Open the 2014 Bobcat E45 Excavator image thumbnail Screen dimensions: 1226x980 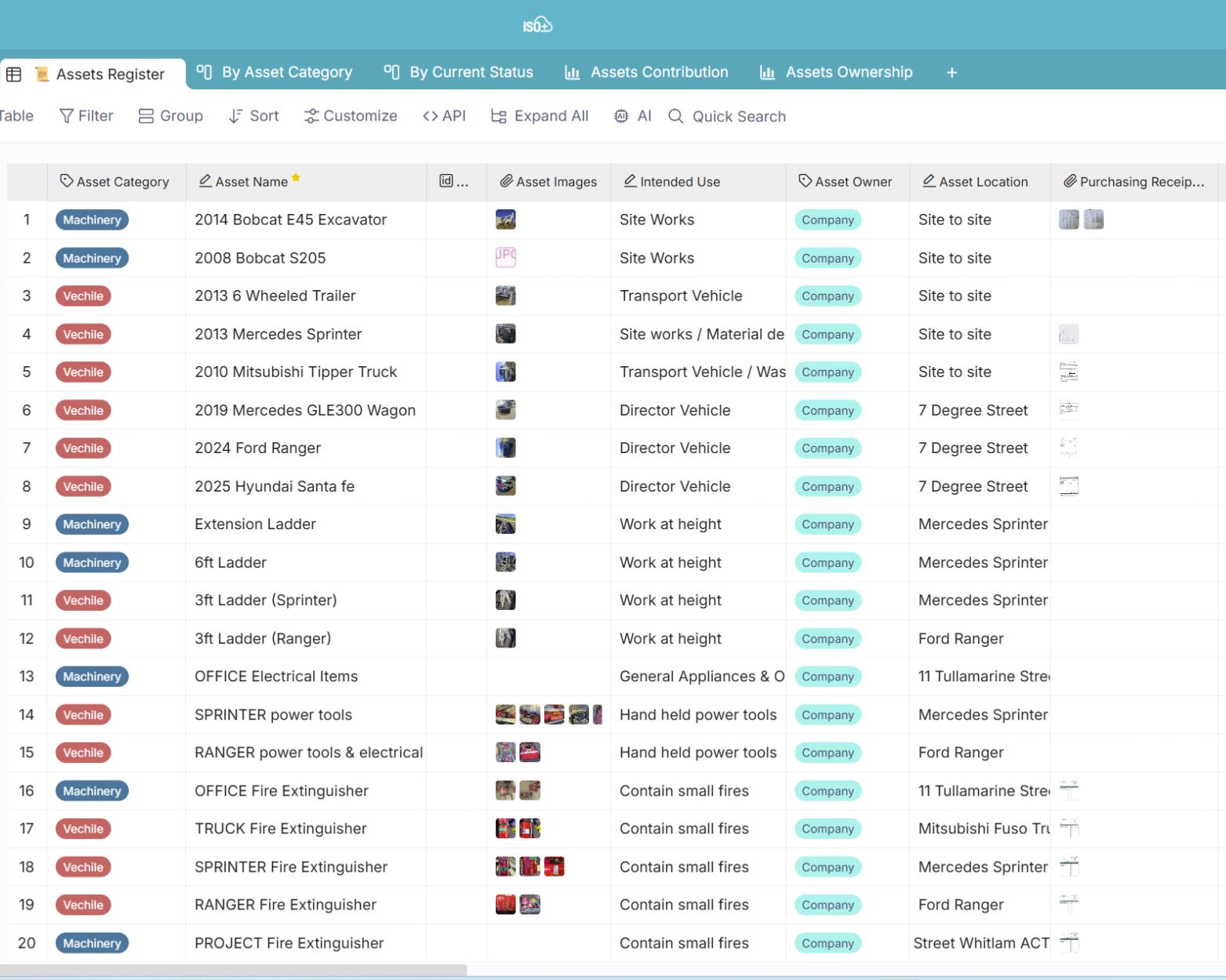505,220
